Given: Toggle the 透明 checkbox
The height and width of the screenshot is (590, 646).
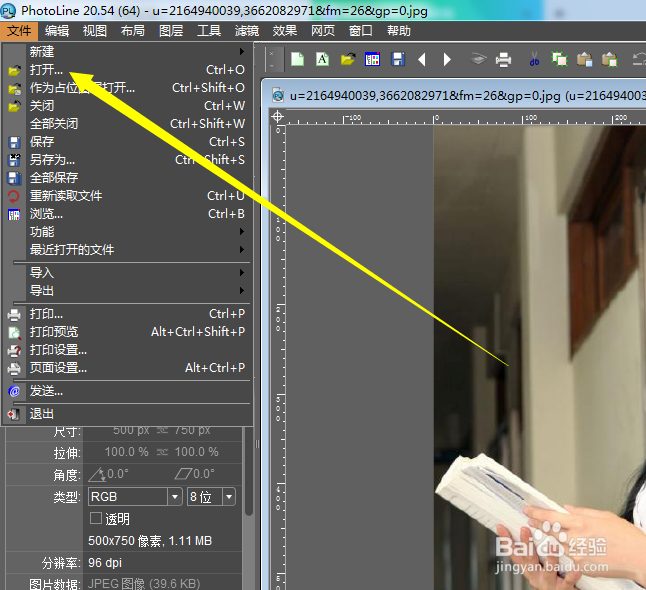Looking at the screenshot, I should (96, 518).
